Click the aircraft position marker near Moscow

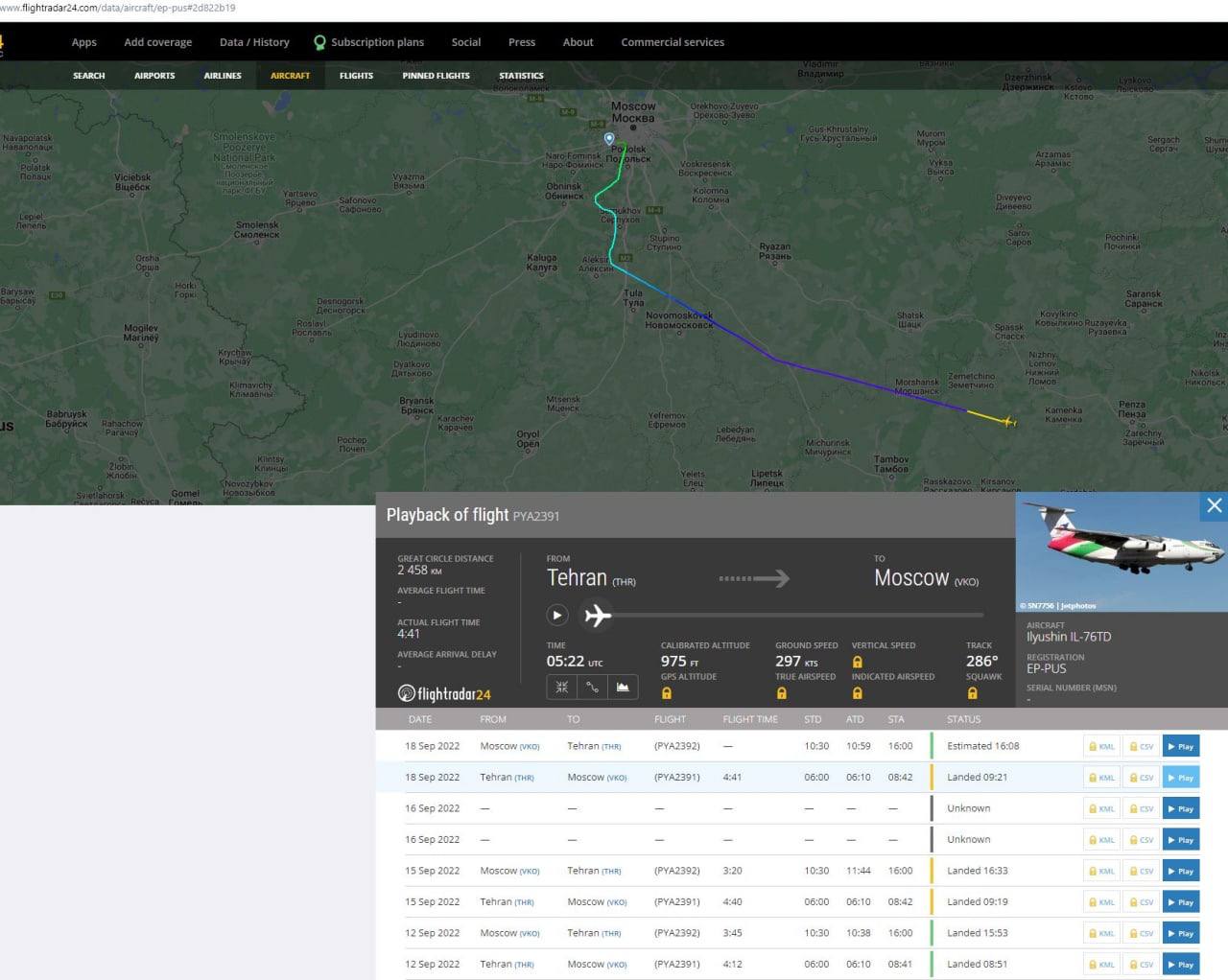(x=609, y=139)
